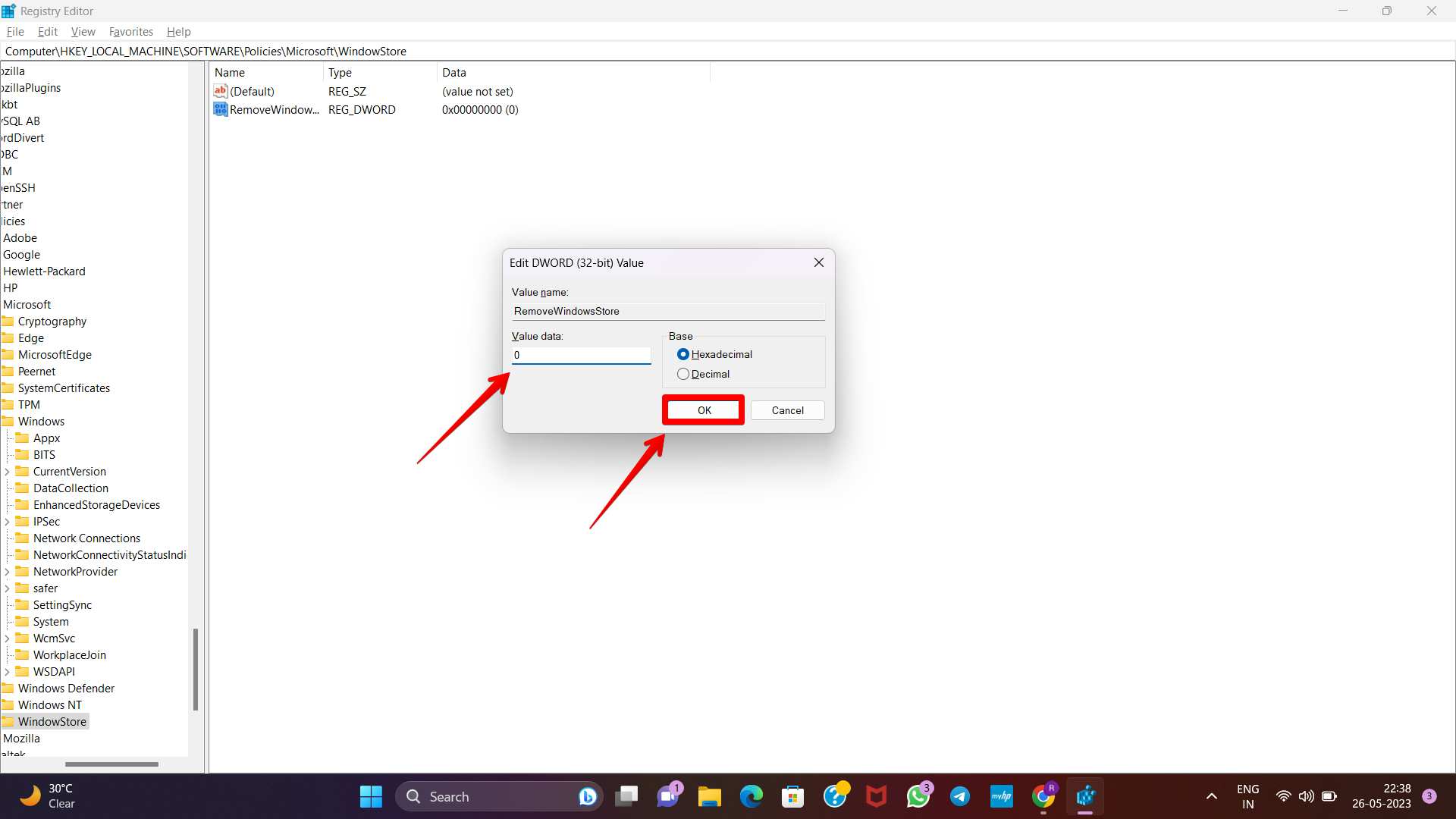Select the TPM folder icon
Screen dimensions: 1456x819
click(x=8, y=405)
